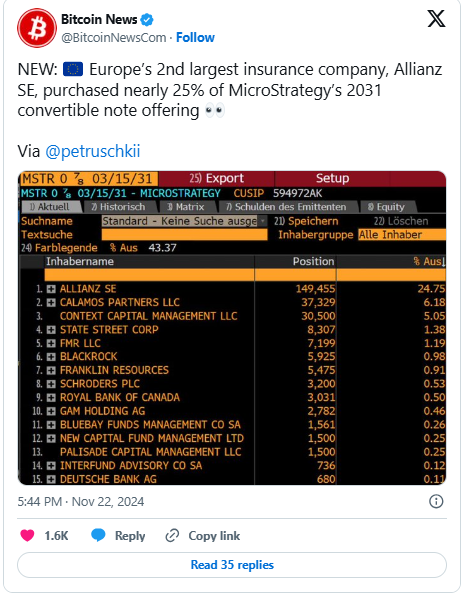Image resolution: width=465 pixels, height=595 pixels.
Task: Expand the BLACKROCK holder row
Action: click(51, 357)
